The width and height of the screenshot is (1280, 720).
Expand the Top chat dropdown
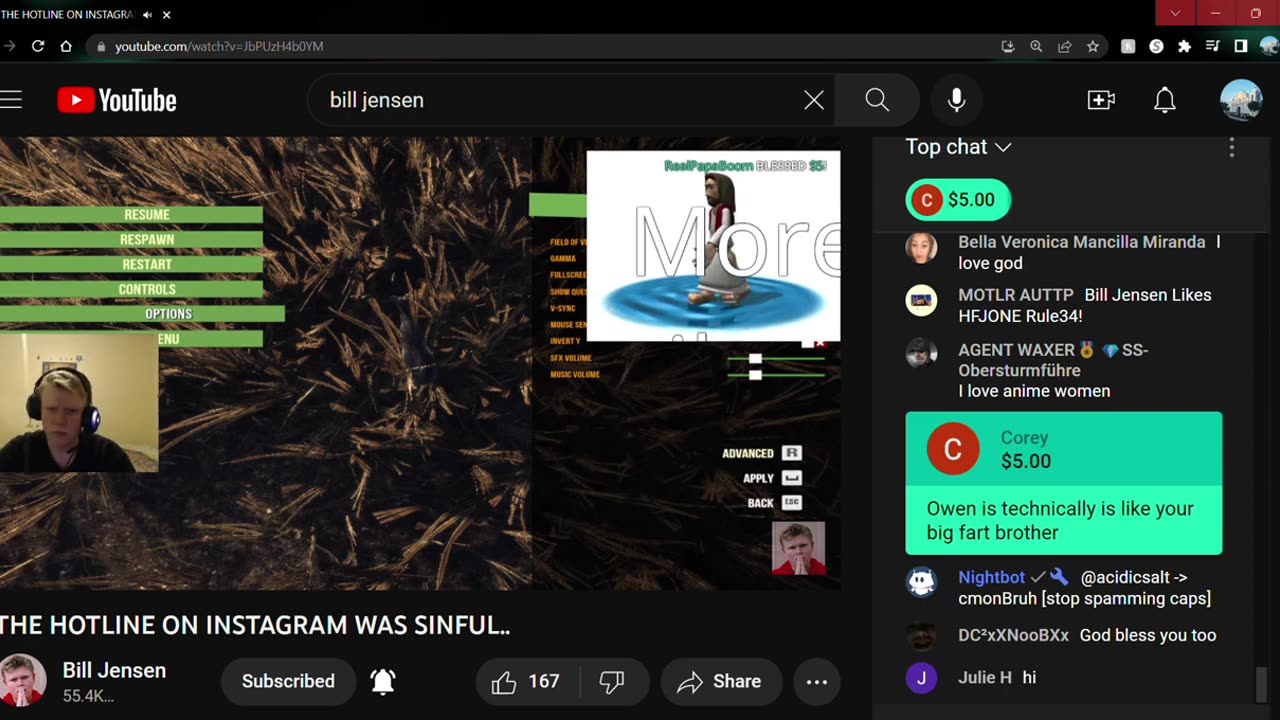click(958, 147)
